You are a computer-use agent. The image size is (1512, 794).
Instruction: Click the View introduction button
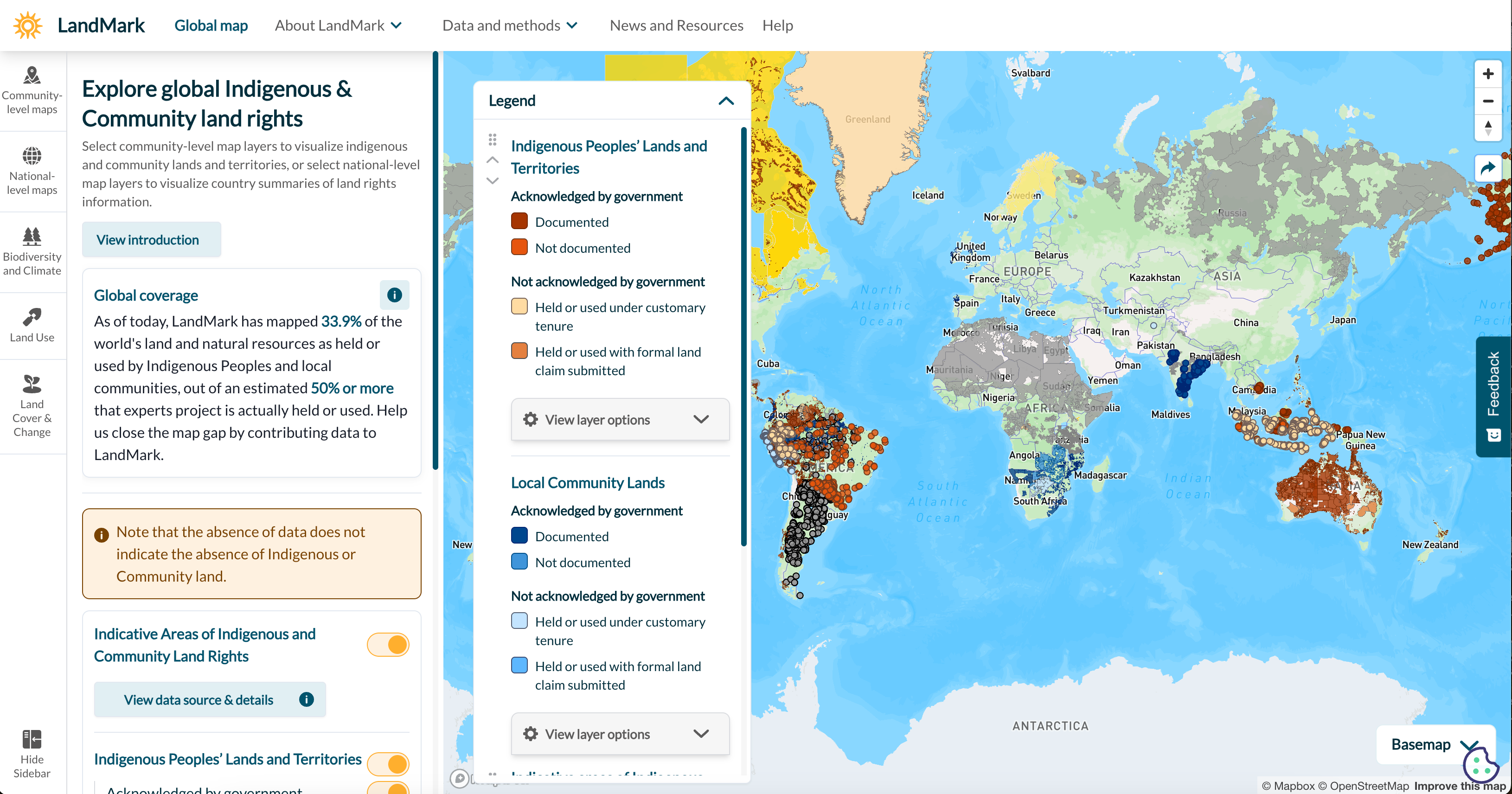coord(152,239)
